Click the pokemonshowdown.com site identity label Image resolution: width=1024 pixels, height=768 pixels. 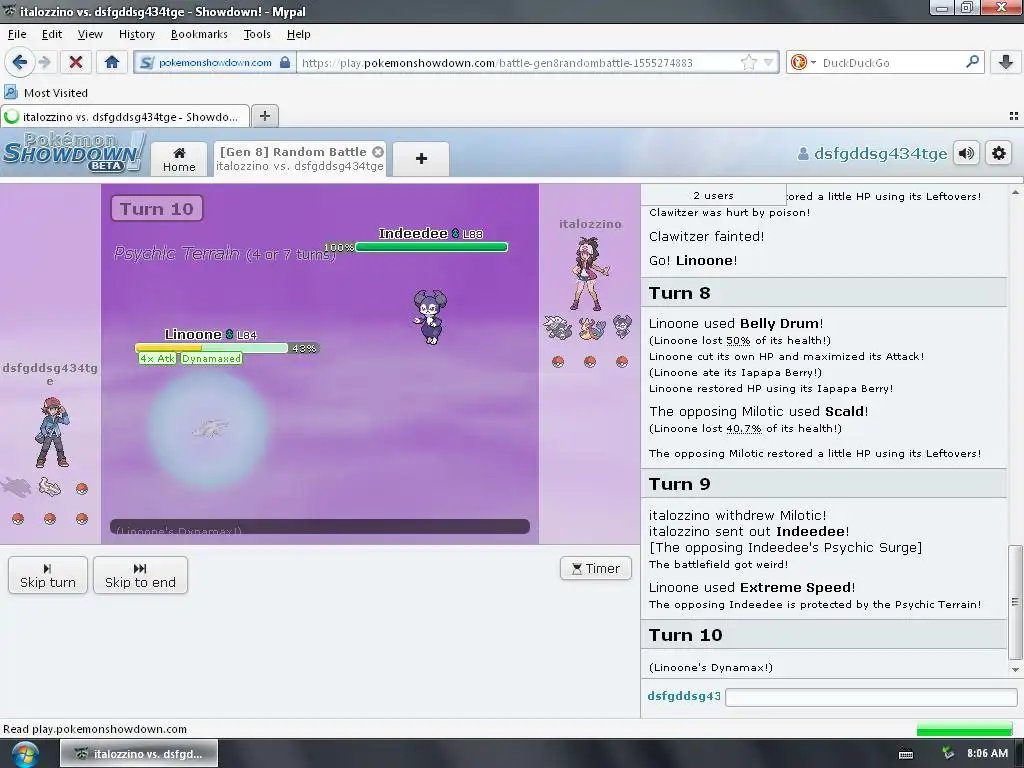click(x=215, y=63)
